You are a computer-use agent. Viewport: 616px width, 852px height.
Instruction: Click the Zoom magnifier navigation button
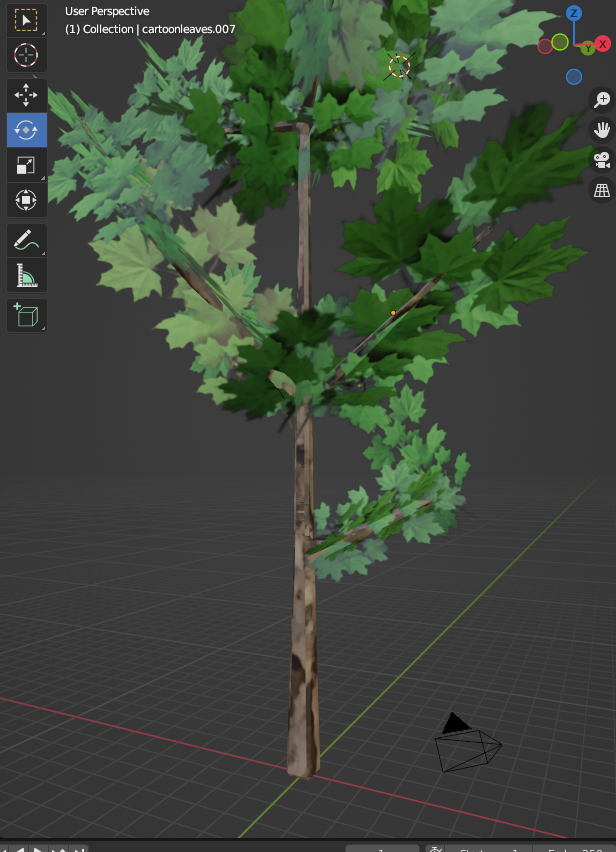(602, 99)
